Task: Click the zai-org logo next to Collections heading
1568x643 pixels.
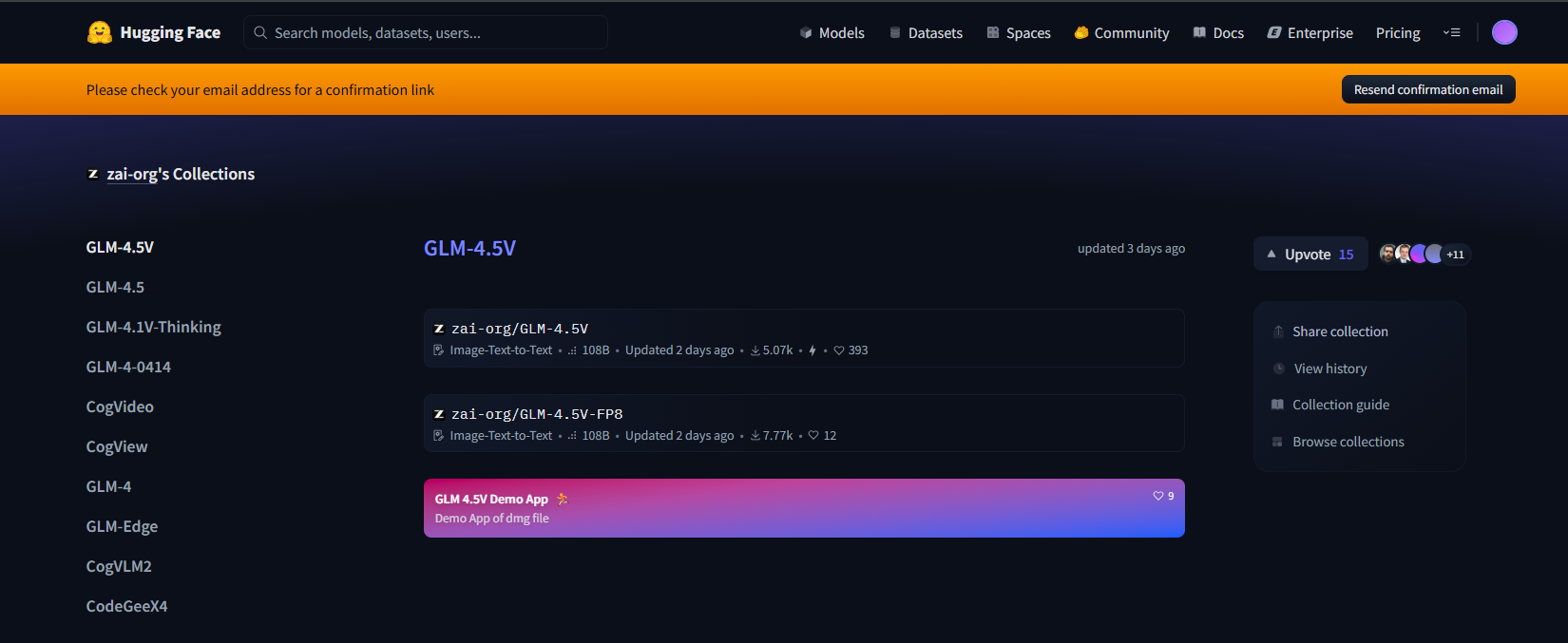Action: coord(93,174)
